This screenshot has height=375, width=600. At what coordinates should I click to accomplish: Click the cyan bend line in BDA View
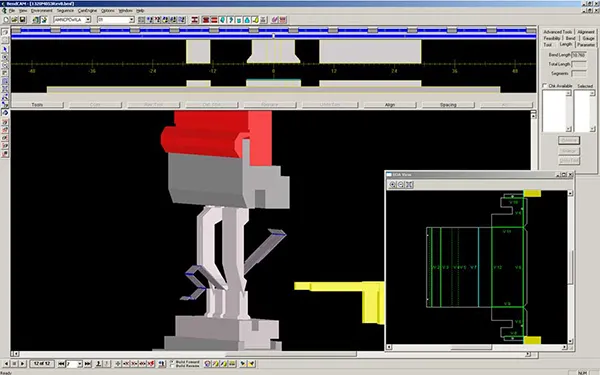click(x=478, y=267)
